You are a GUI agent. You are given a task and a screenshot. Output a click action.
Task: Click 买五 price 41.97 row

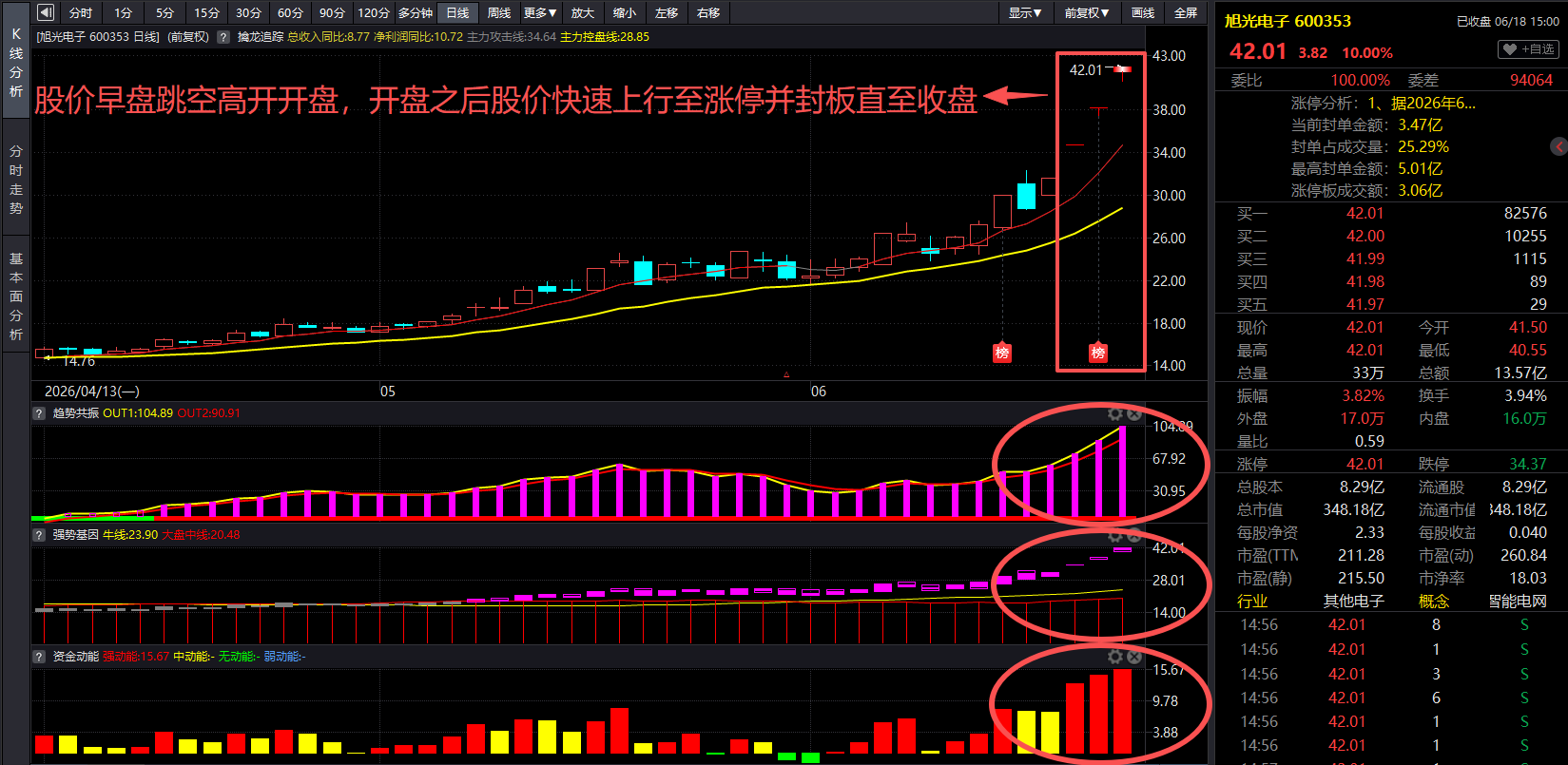1391,304
